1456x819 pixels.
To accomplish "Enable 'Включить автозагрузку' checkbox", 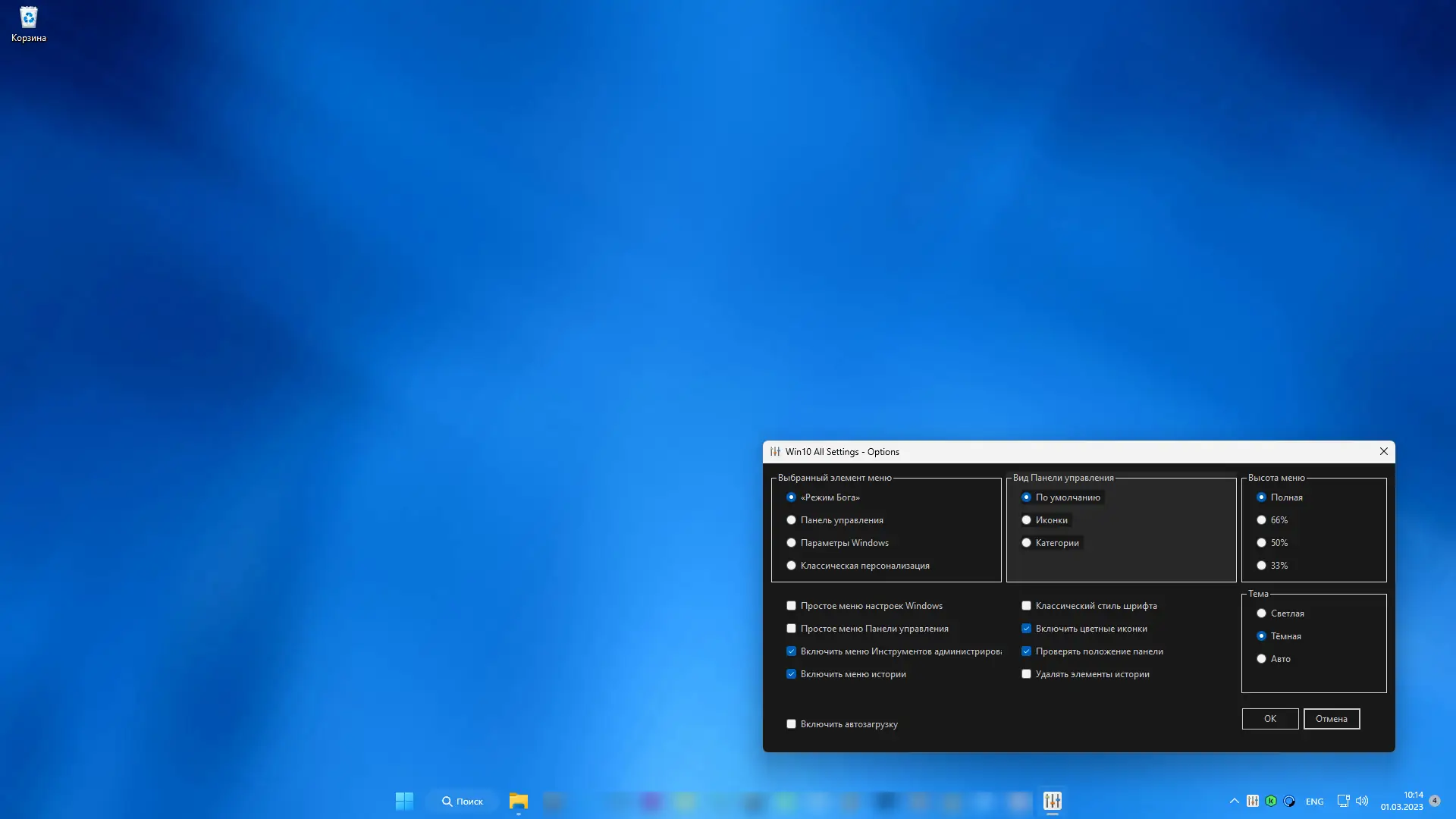I will 791,724.
